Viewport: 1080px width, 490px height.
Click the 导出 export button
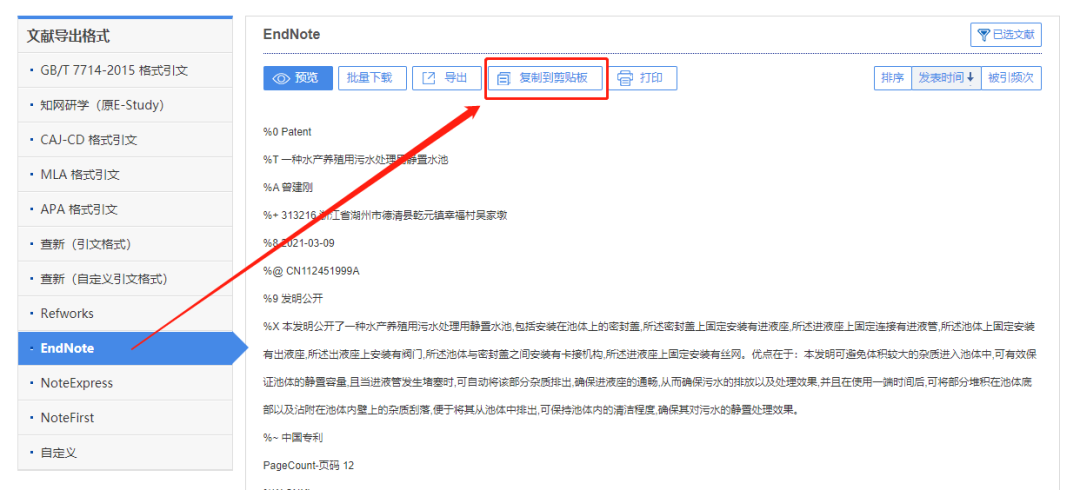(446, 78)
